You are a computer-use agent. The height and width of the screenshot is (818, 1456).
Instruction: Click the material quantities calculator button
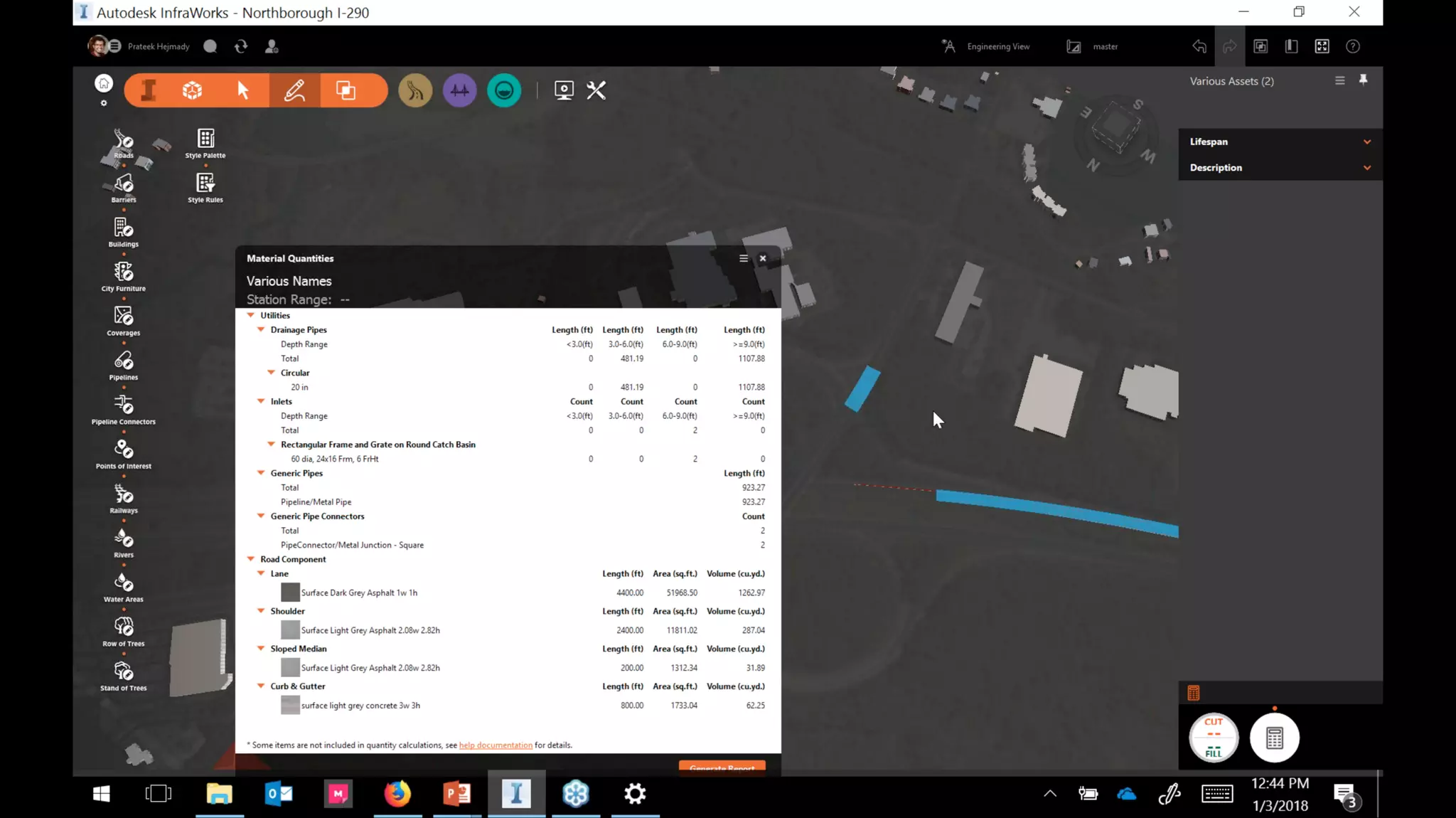coord(1275,738)
